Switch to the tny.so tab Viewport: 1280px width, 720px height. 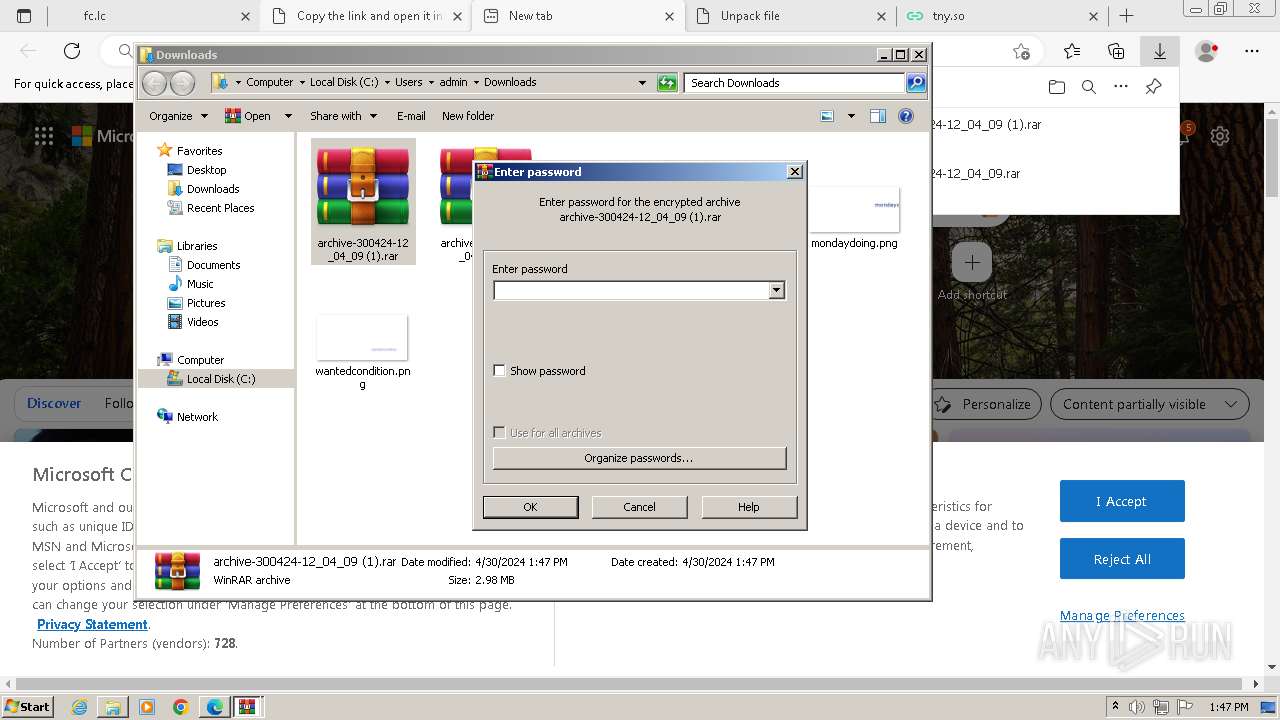(1002, 16)
